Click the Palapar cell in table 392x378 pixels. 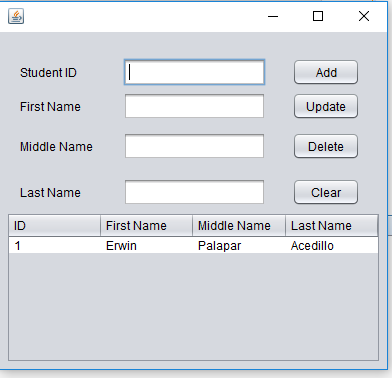click(x=239, y=246)
